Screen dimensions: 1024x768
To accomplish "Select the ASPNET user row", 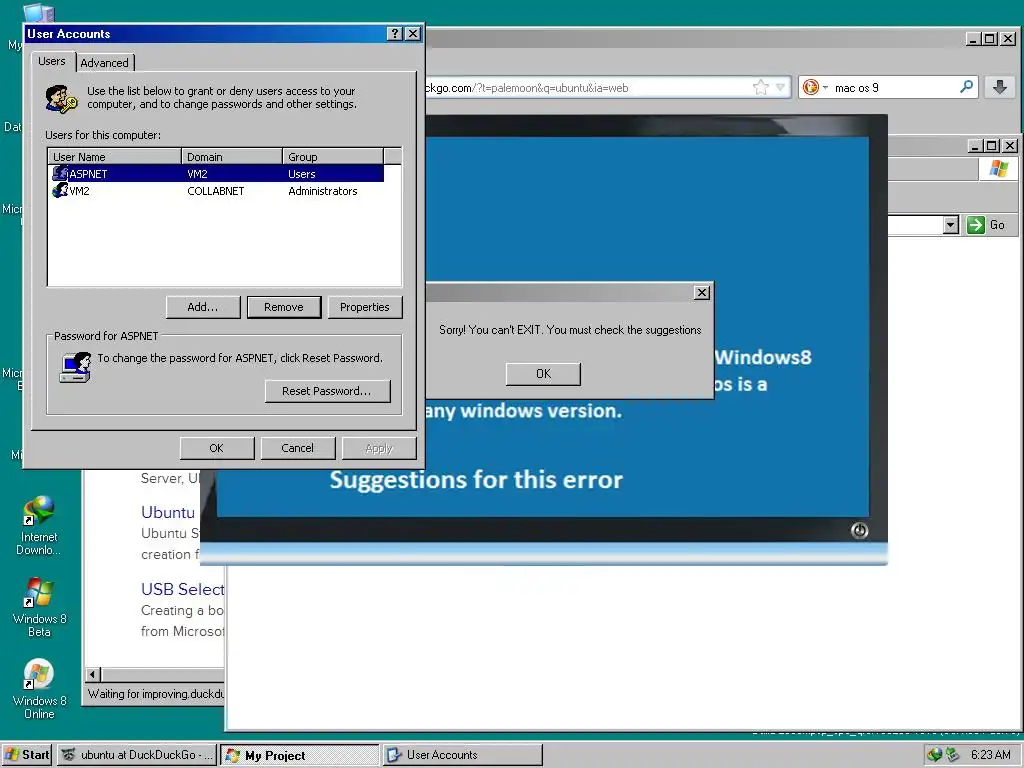I will pos(217,174).
